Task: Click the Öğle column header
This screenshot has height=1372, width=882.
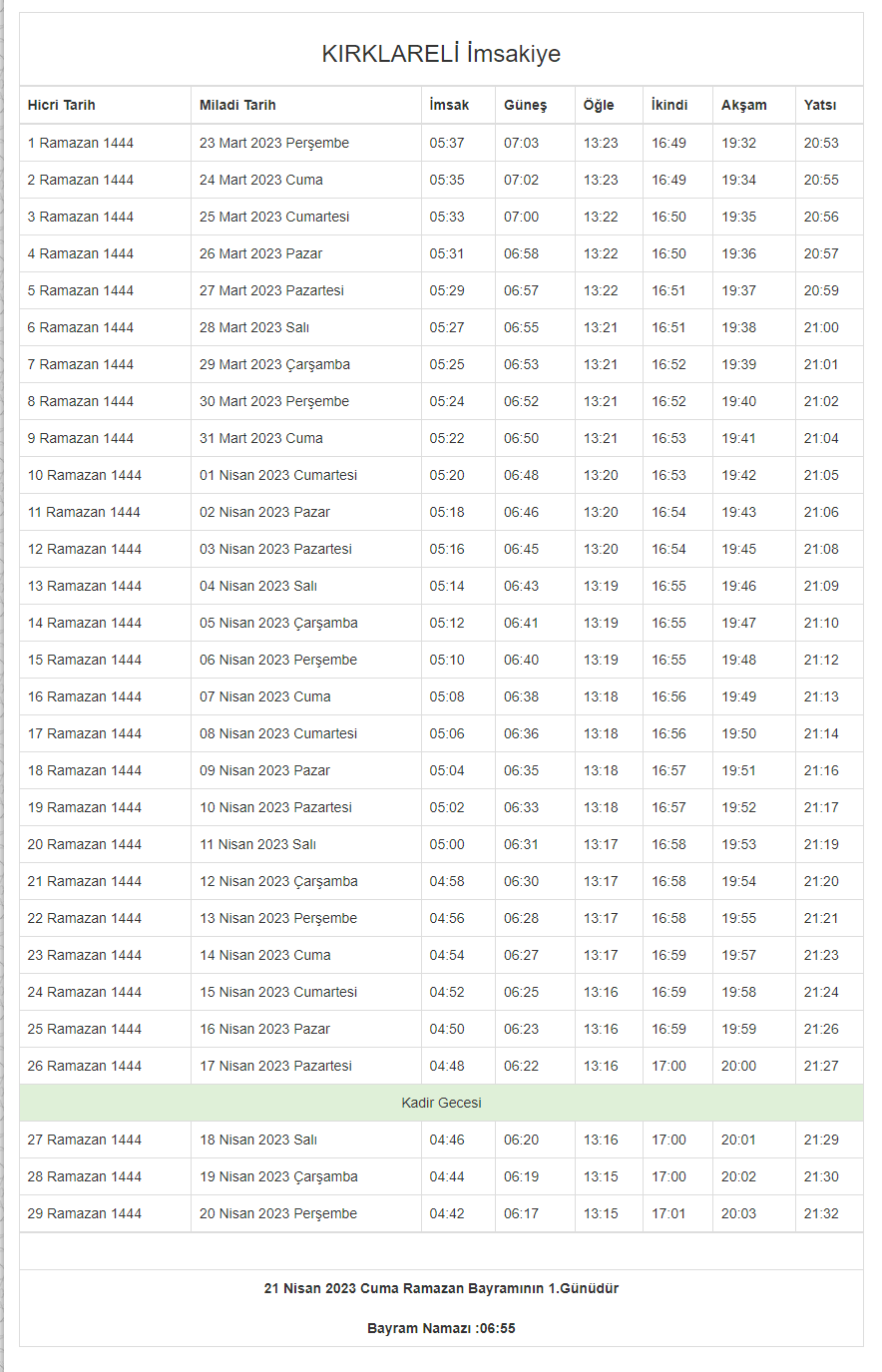Action: 599,105
